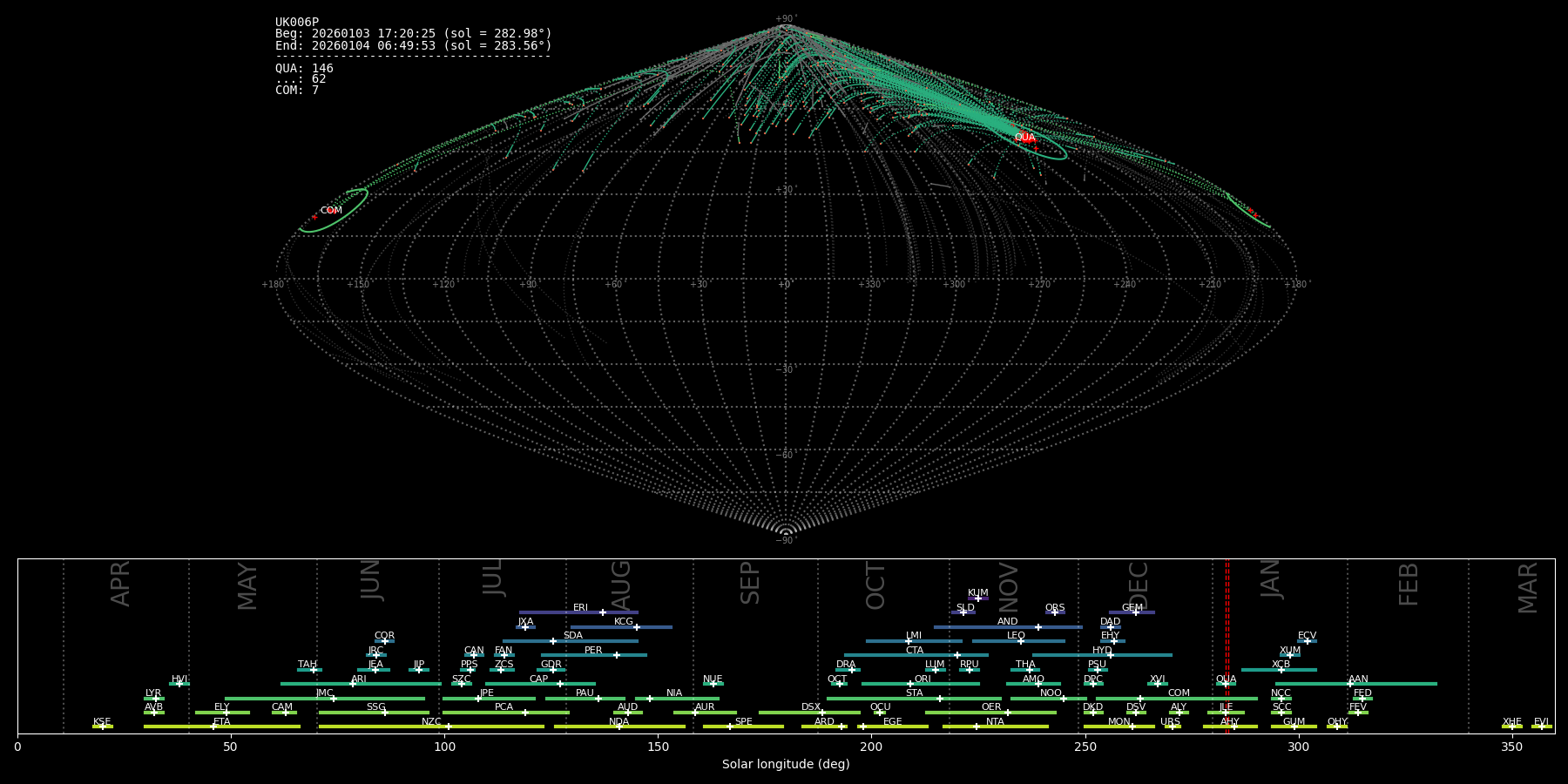Click the 'QUA: 146' count entry
The height and width of the screenshot is (784, 1568).
(304, 68)
